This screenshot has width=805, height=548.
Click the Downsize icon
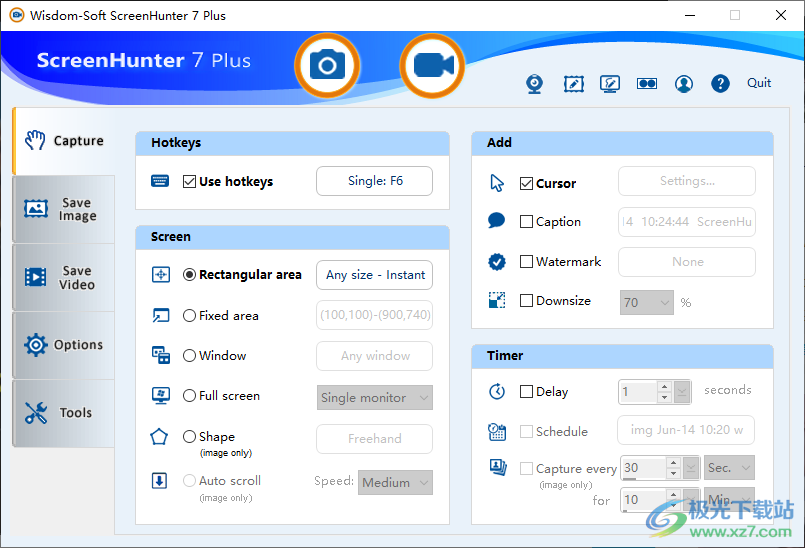click(x=497, y=300)
